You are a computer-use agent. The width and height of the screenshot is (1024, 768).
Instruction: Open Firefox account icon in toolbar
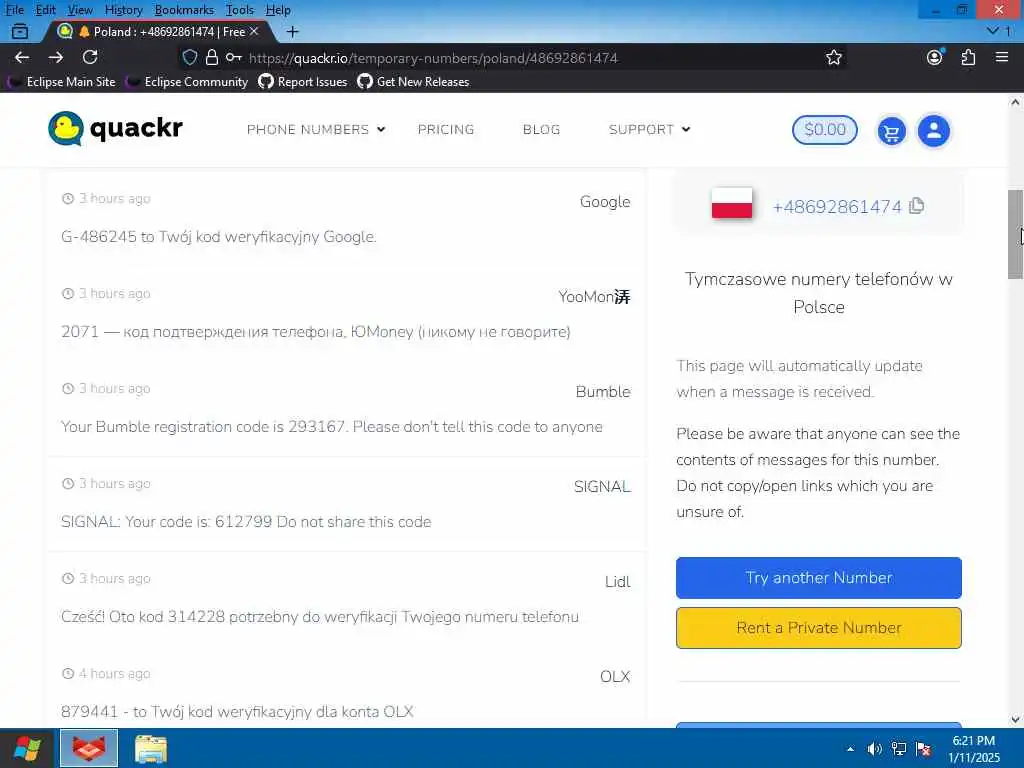point(935,57)
